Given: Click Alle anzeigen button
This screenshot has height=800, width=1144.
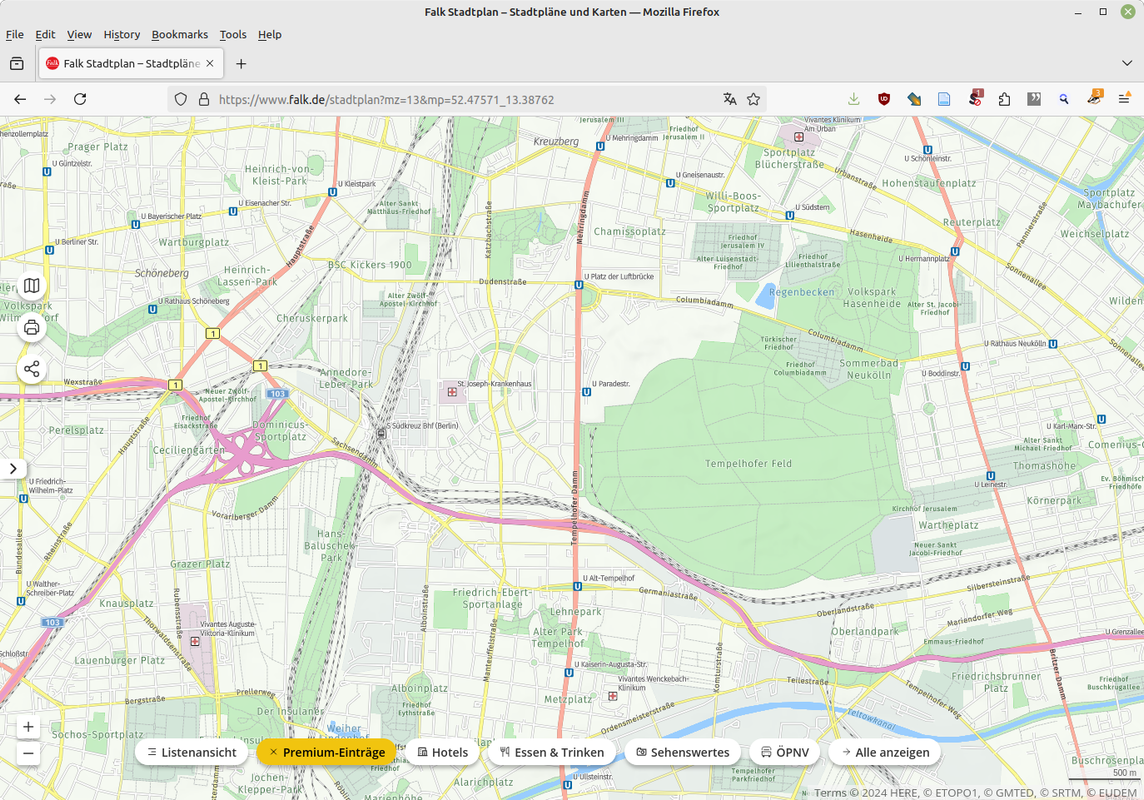Looking at the screenshot, I should click(885, 752).
